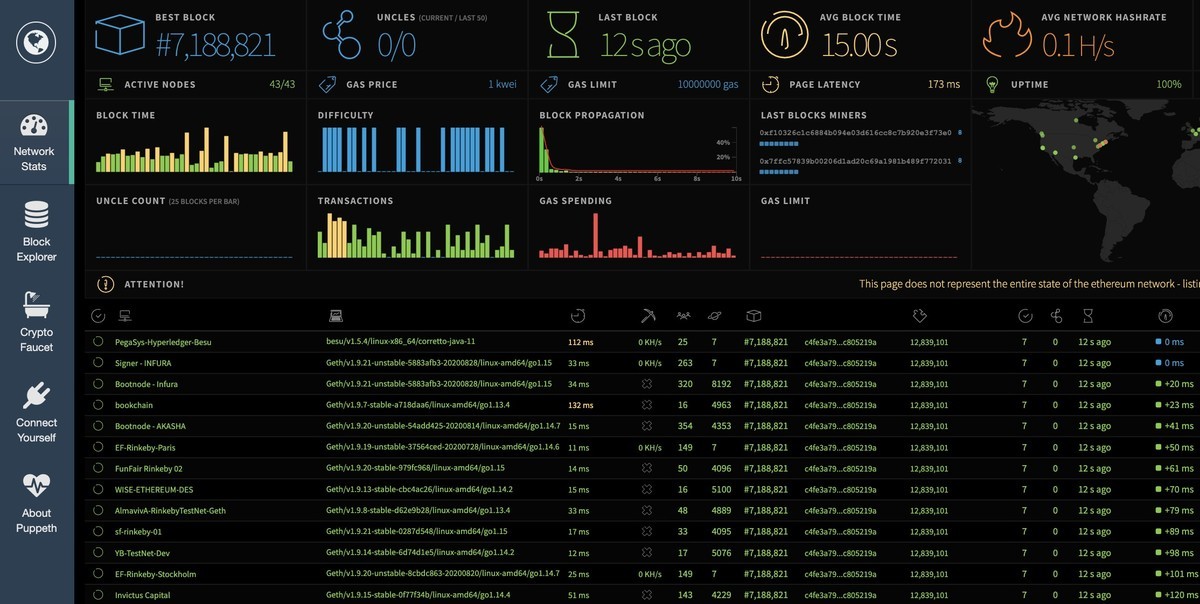Click the 43/43 active nodes count
The height and width of the screenshot is (604, 1200).
(x=282, y=85)
